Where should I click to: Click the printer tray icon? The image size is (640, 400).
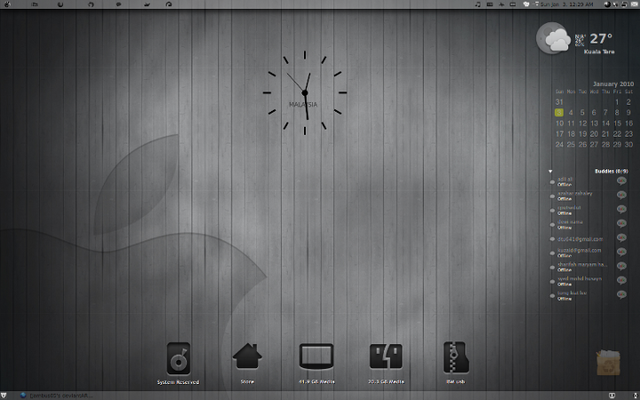[624, 4]
